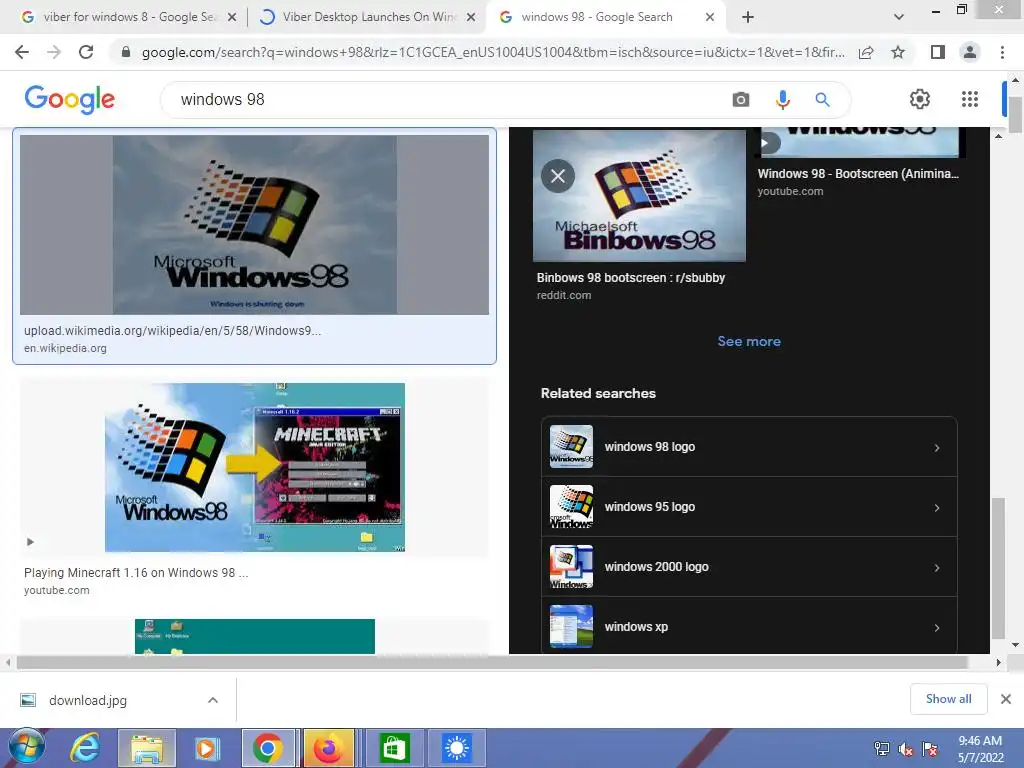Close the image preview panel
Screen dimensions: 1024x768
[558, 176]
